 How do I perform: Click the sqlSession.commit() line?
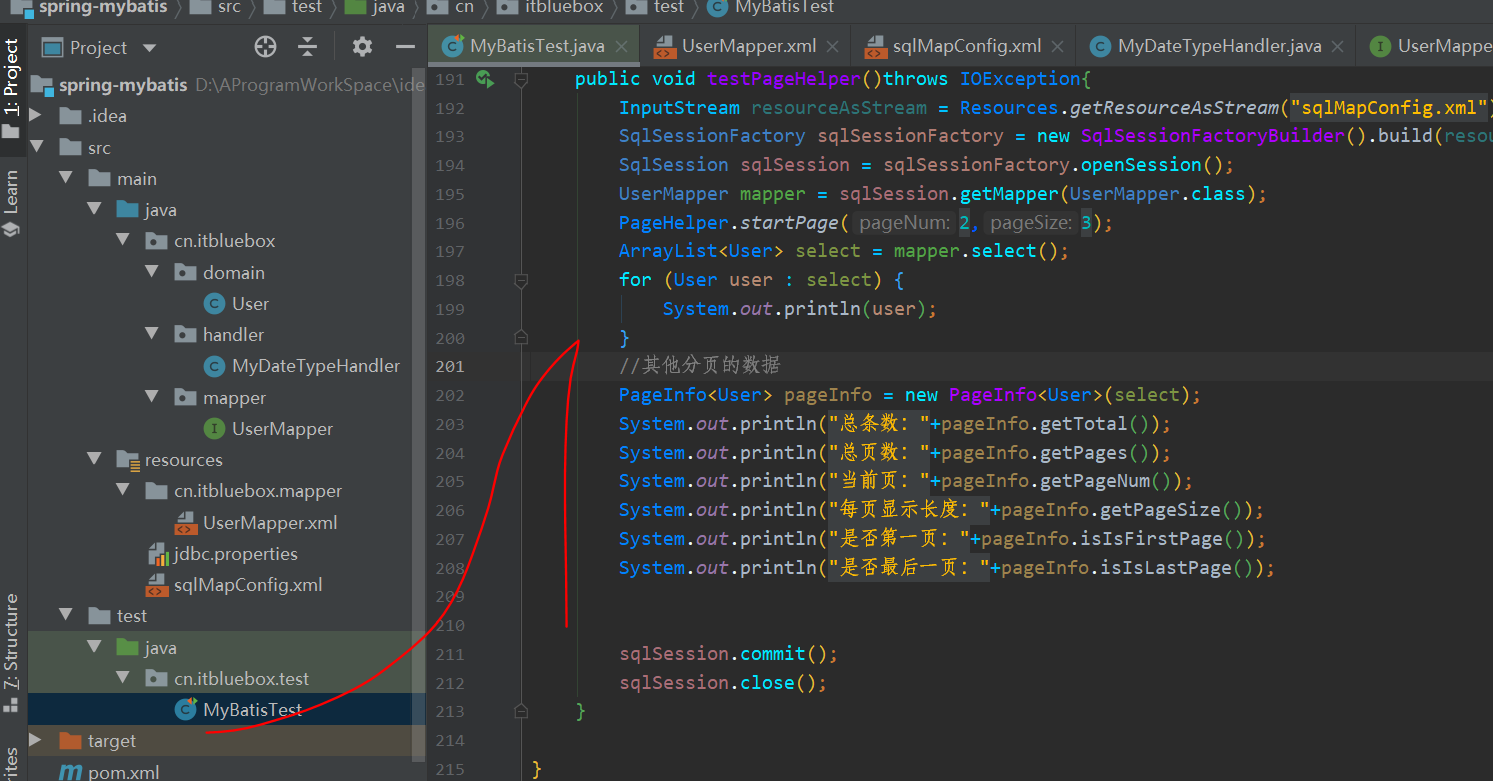(729, 653)
